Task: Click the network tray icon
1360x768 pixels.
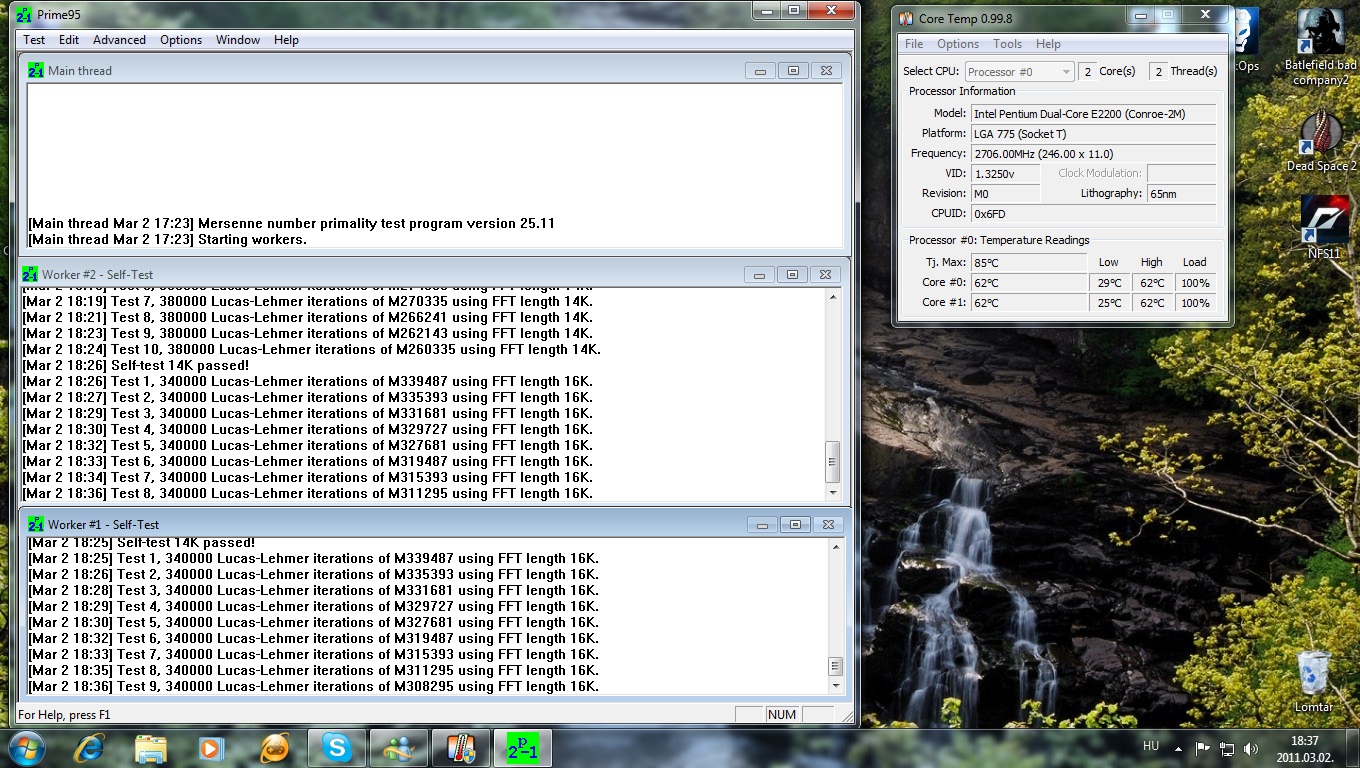Action: pos(1227,748)
